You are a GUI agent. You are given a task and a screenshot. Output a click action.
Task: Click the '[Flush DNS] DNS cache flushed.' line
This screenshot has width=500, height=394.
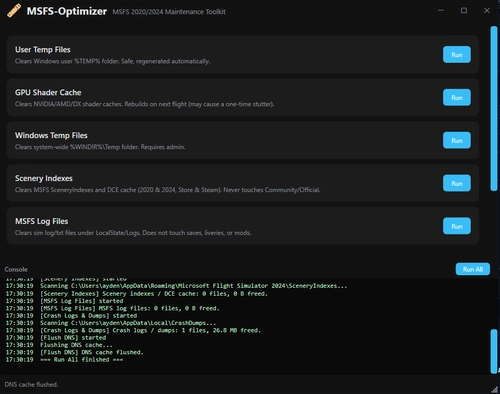click(74, 352)
